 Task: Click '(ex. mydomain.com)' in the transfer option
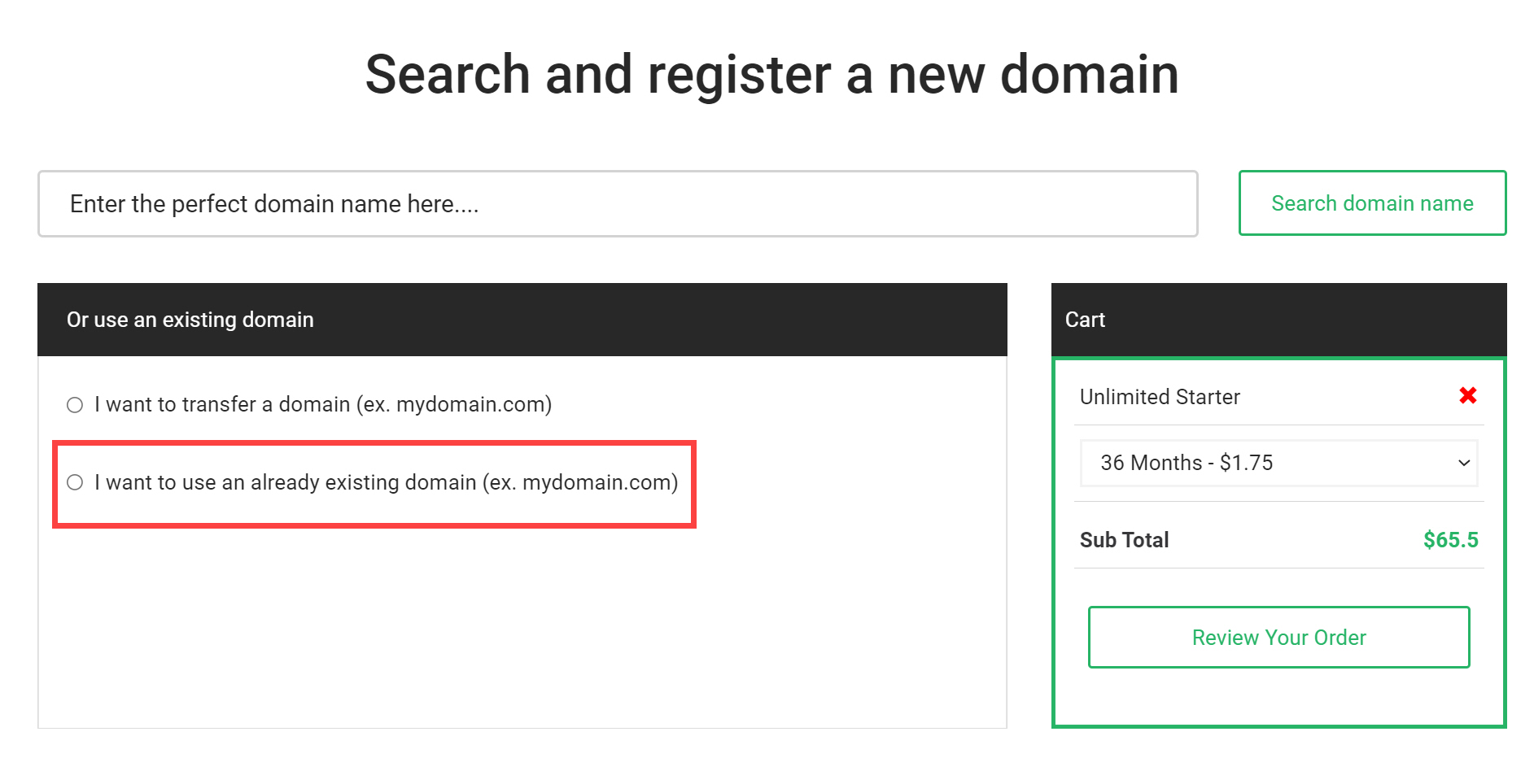[454, 404]
